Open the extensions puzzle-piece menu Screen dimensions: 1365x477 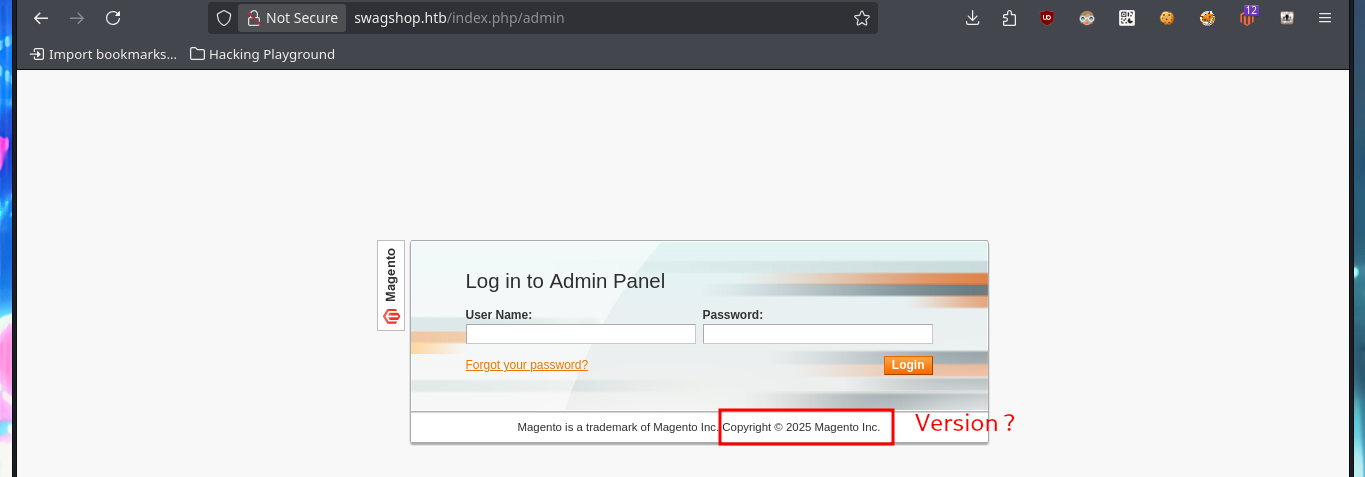coord(1009,17)
